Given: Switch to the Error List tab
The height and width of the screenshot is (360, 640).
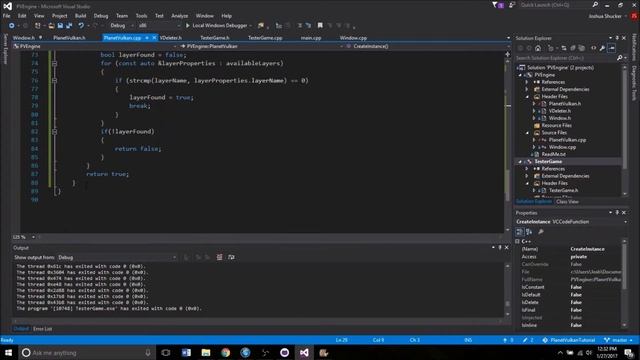Looking at the screenshot, I should pyautogui.click(x=42, y=329).
